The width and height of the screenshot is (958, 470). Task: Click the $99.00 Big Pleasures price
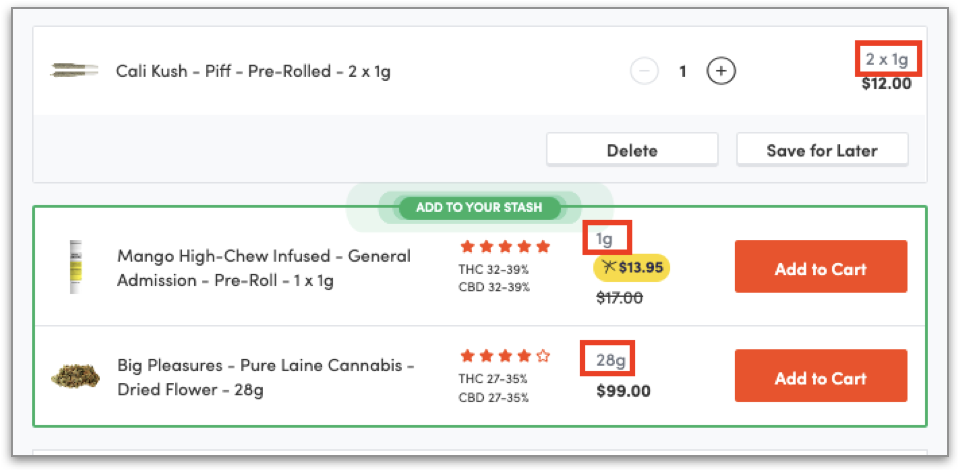[623, 391]
